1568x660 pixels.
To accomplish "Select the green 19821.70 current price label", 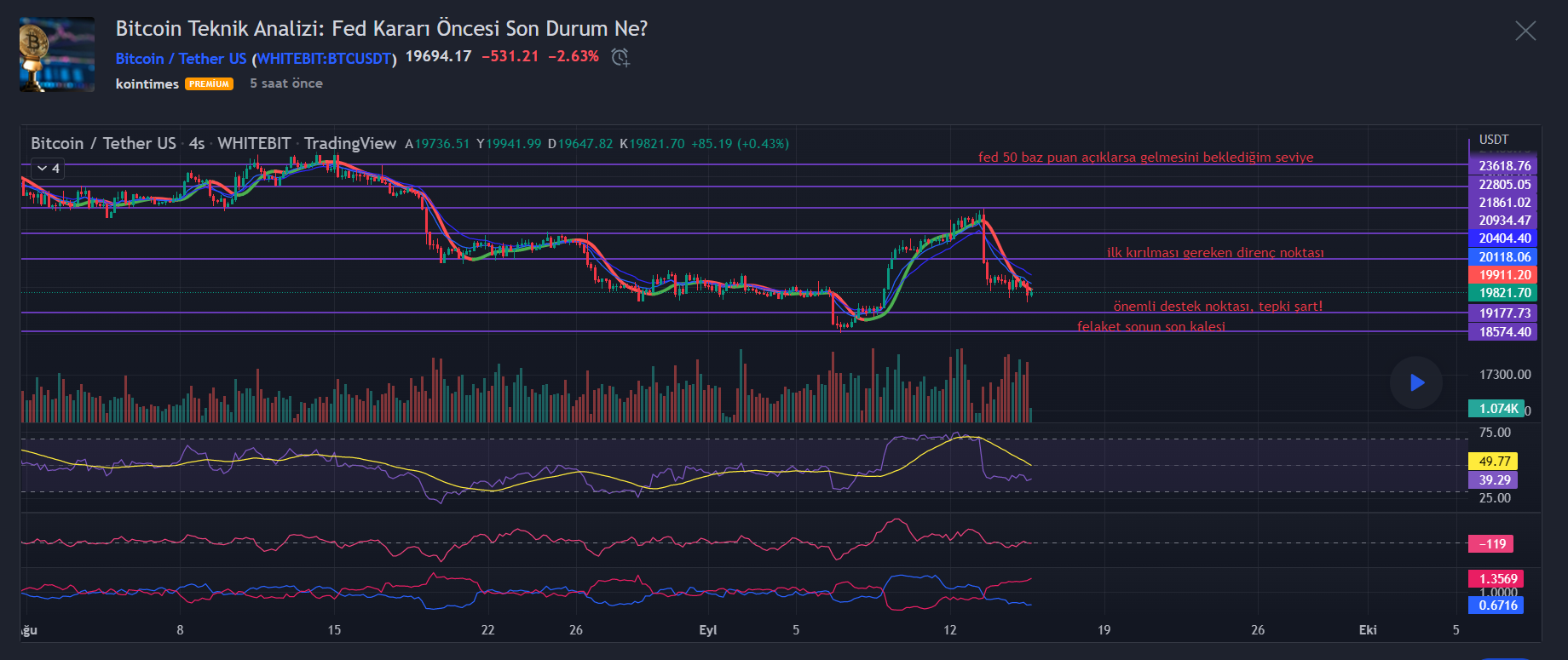I will tap(1503, 293).
